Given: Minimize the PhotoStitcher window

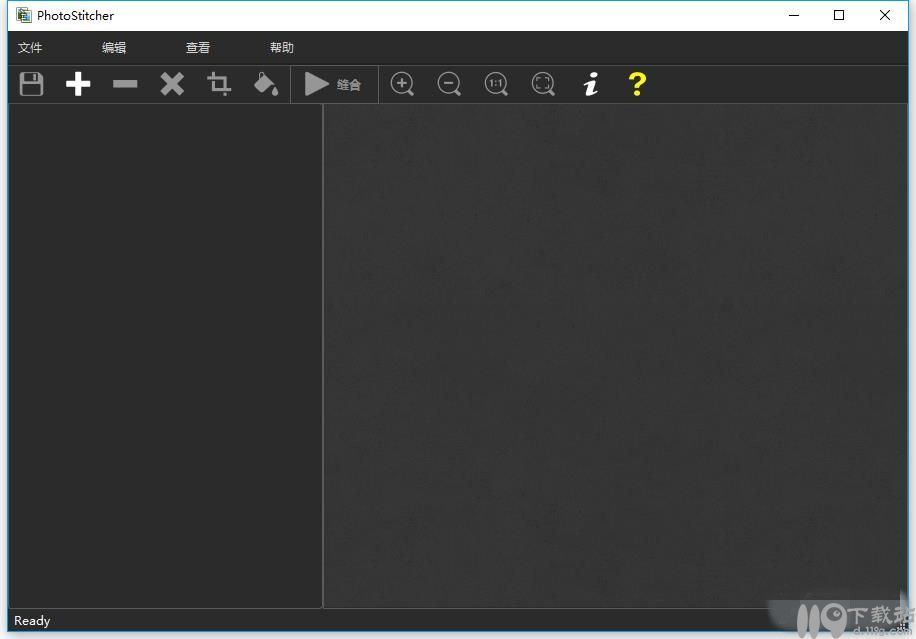Looking at the screenshot, I should coord(793,15).
